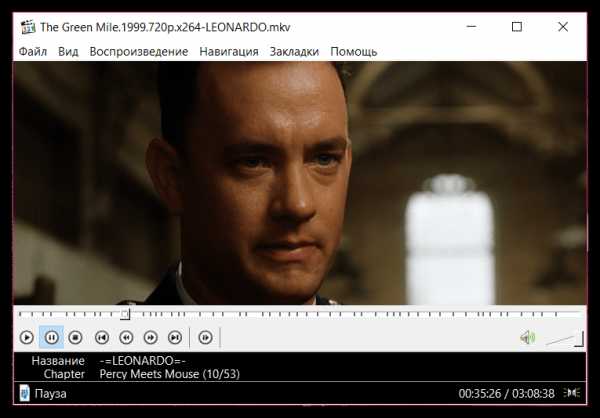Click the volume slider
The width and height of the screenshot is (600, 418).
click(565, 339)
